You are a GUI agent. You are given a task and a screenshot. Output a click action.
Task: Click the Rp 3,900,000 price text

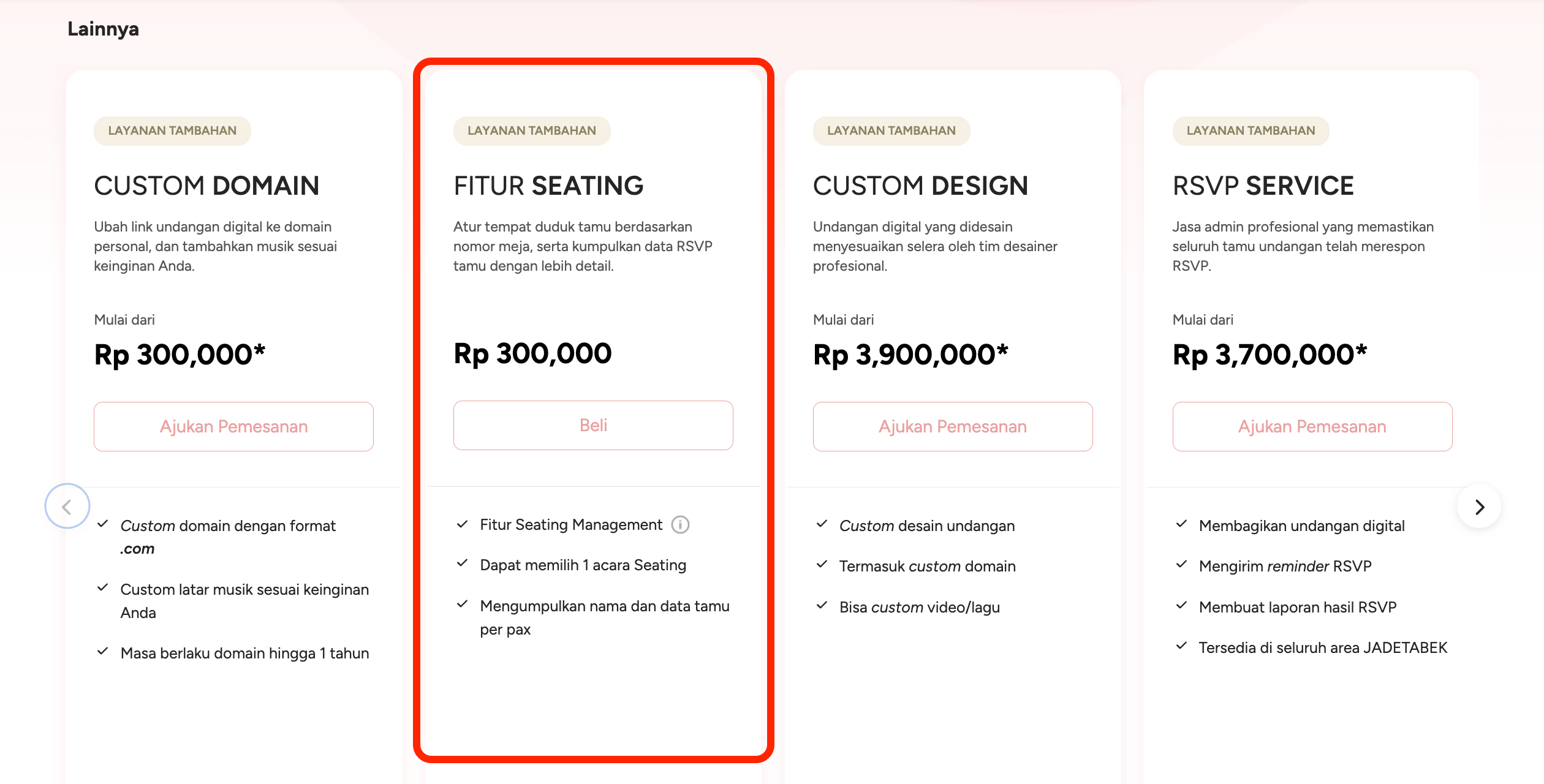tap(910, 355)
